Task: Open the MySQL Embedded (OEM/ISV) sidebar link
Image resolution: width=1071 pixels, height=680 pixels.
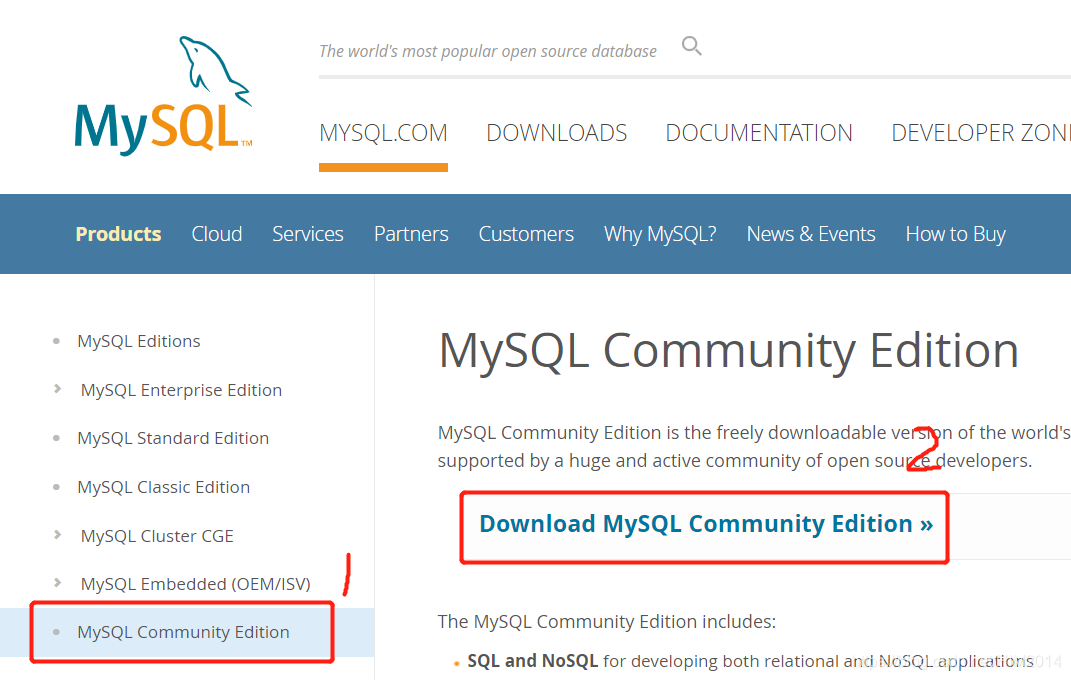Action: [195, 584]
